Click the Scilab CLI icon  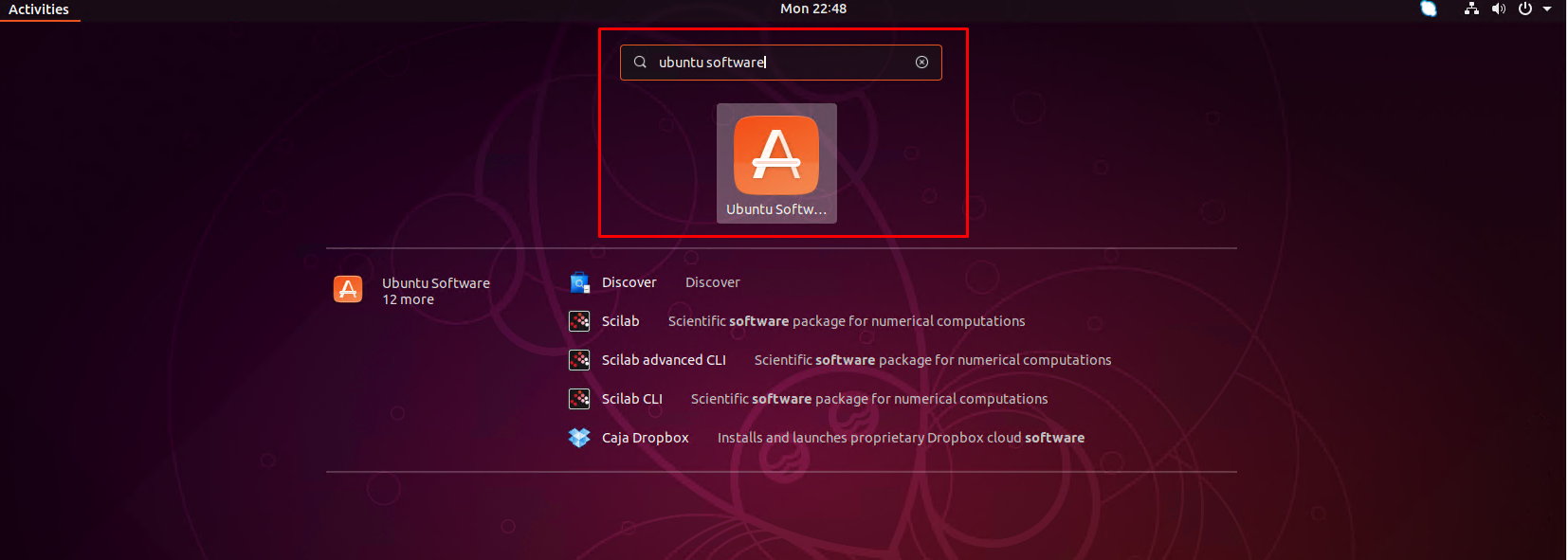(579, 399)
